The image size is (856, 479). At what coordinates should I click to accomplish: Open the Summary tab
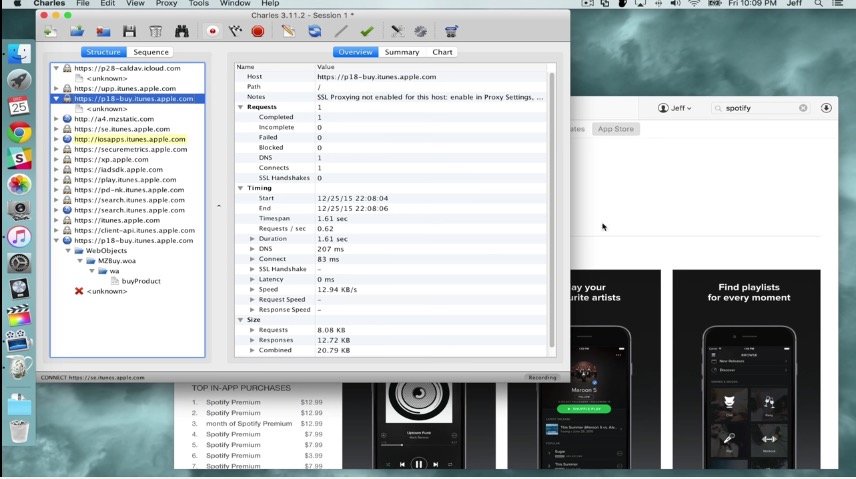tap(402, 52)
